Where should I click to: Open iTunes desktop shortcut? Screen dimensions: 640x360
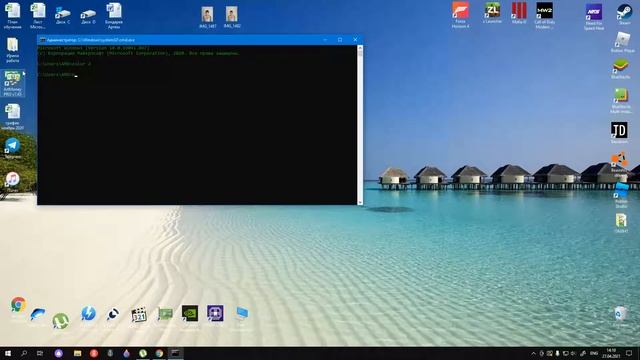(x=13, y=181)
